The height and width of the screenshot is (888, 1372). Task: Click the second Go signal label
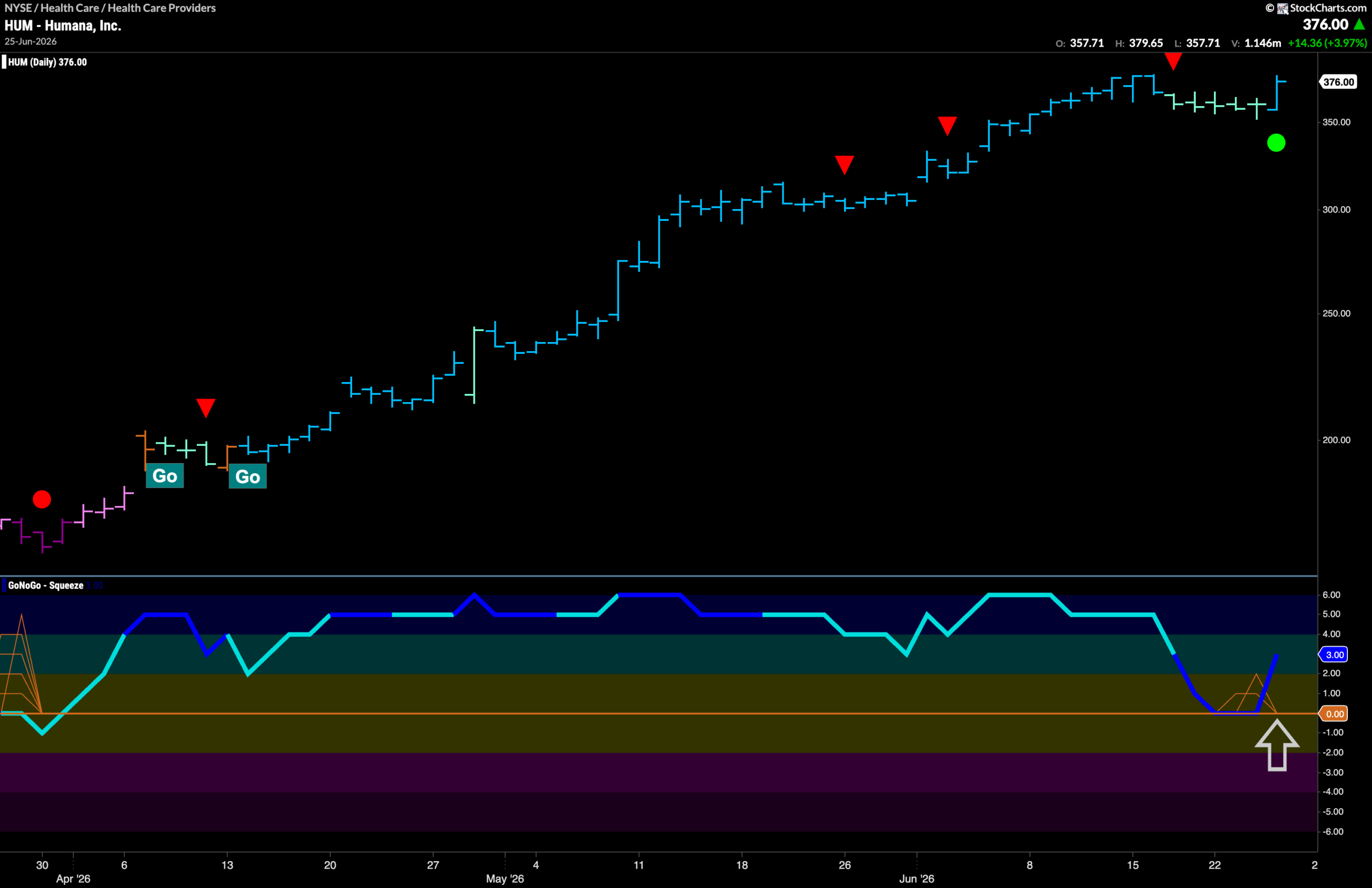[x=248, y=476]
